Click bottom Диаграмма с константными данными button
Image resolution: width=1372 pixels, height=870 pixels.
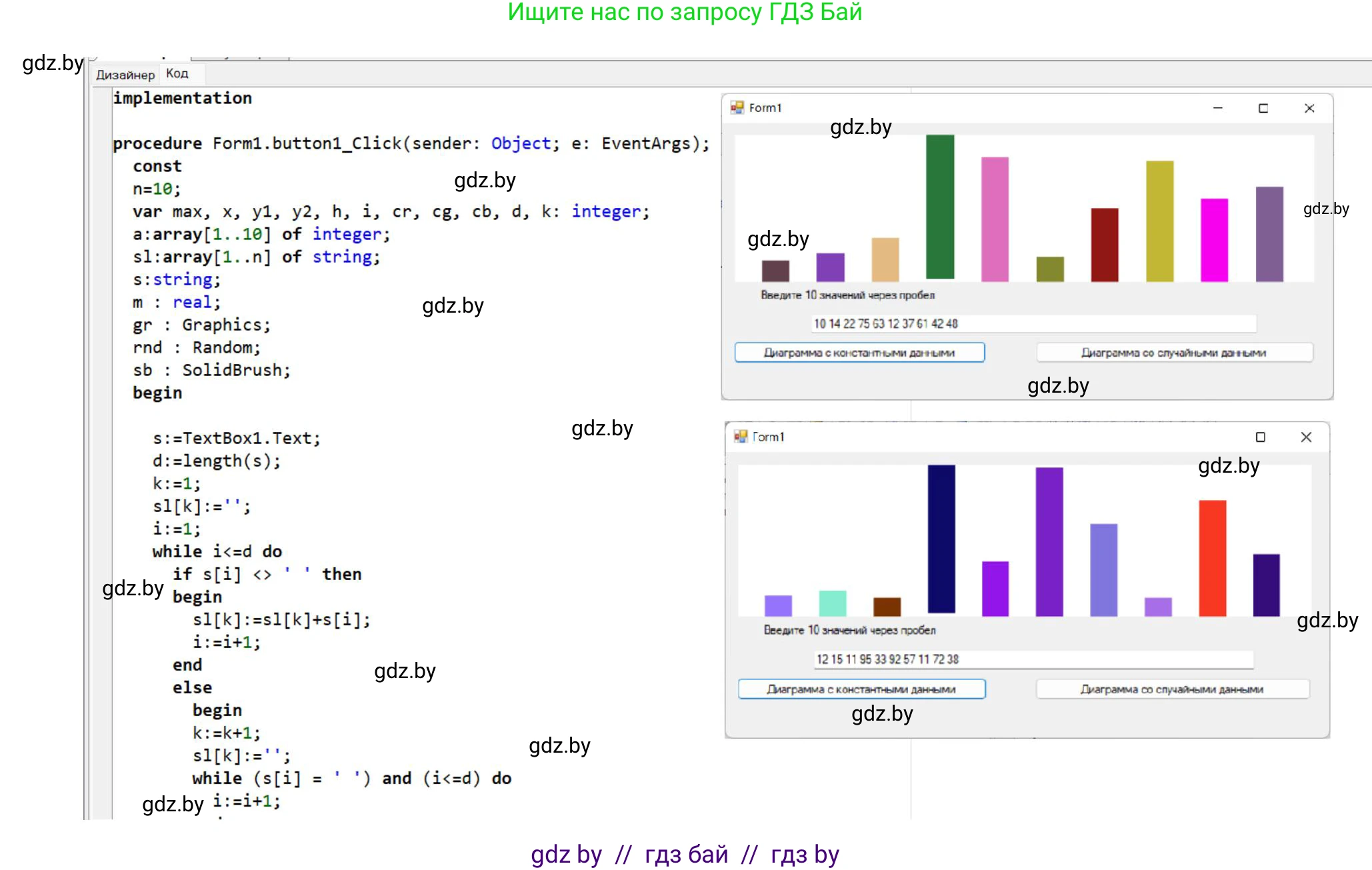tap(861, 689)
